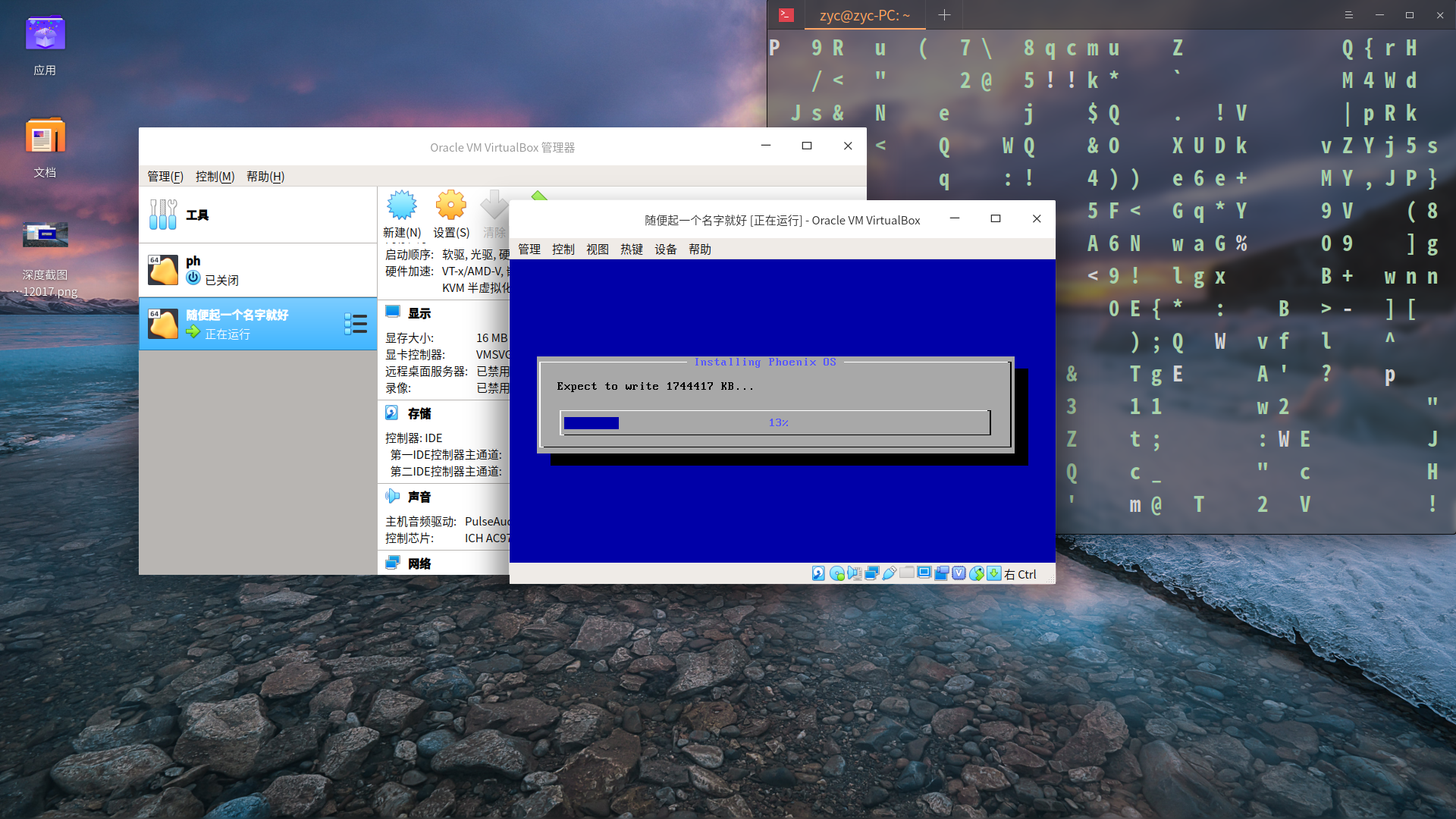This screenshot has height=819, width=1456.
Task: Click the 清除 discard toolbar icon
Action: click(x=494, y=215)
